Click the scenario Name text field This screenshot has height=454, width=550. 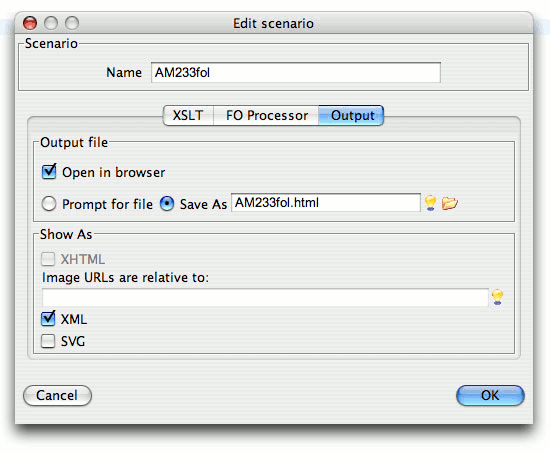coord(296,73)
